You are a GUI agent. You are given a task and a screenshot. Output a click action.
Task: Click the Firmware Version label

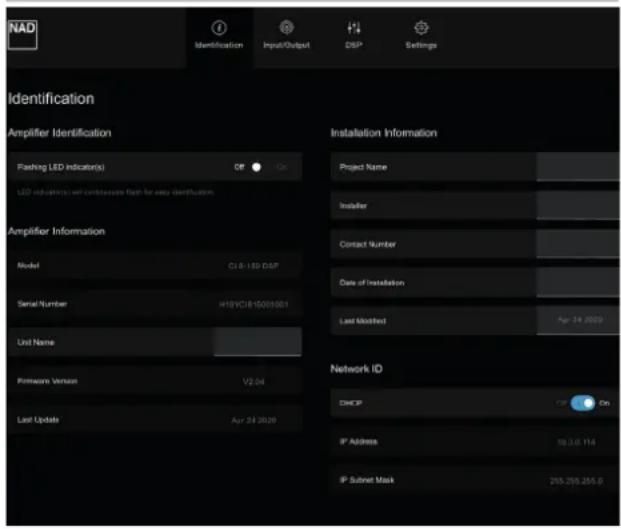[x=47, y=381]
